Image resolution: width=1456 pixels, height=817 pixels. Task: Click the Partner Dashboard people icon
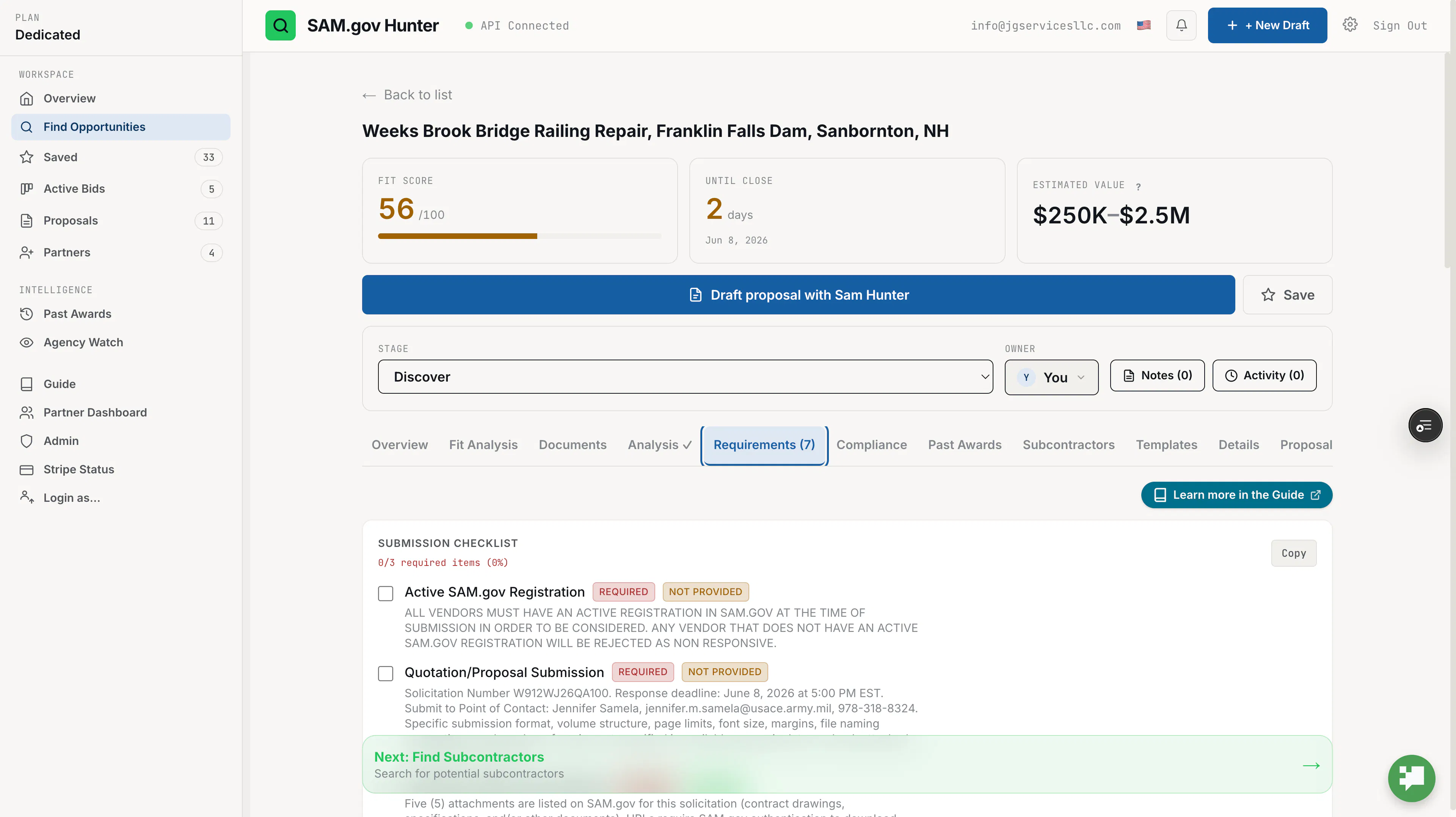[x=27, y=412]
